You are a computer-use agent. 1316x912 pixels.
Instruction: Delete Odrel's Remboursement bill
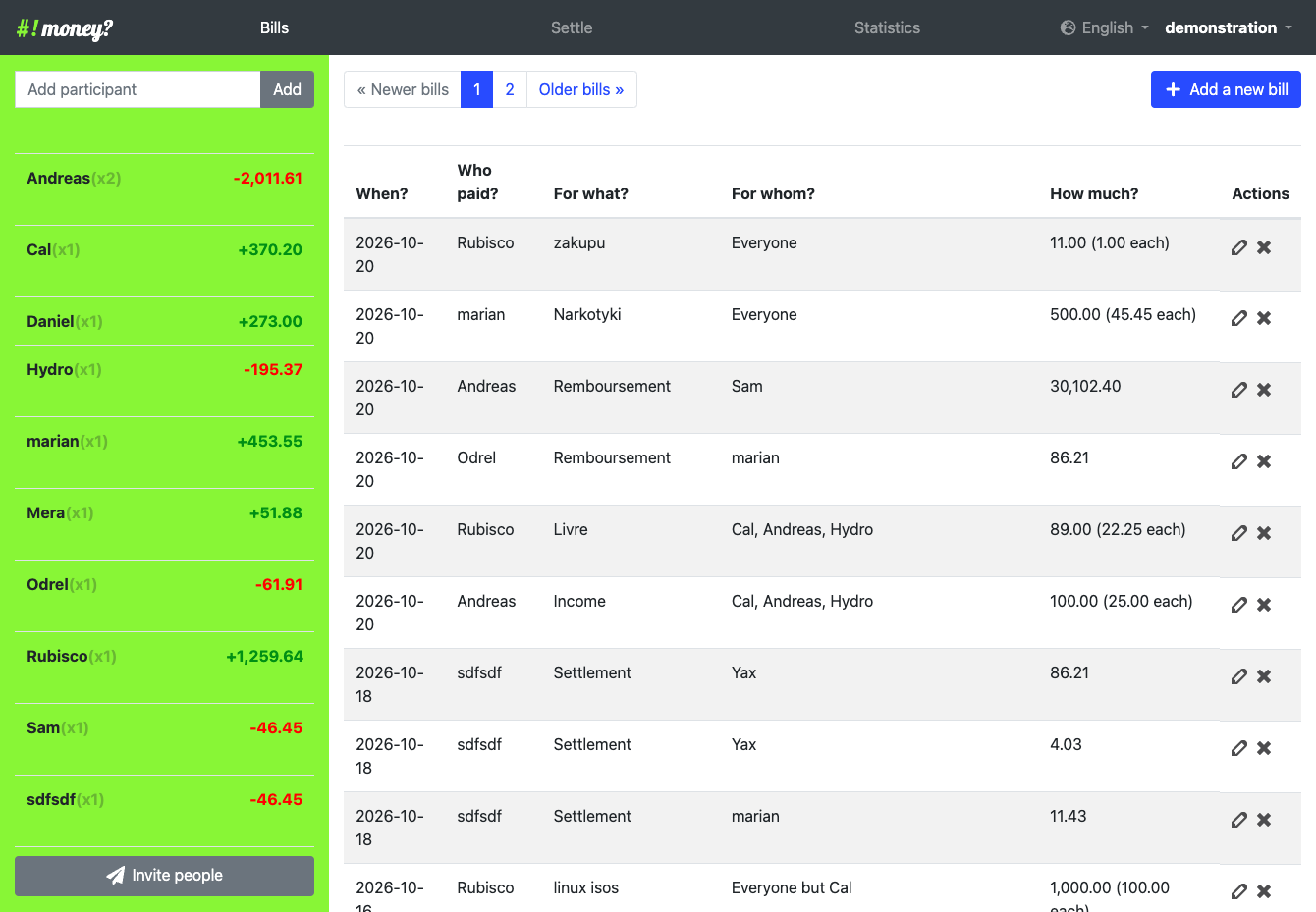click(1264, 461)
